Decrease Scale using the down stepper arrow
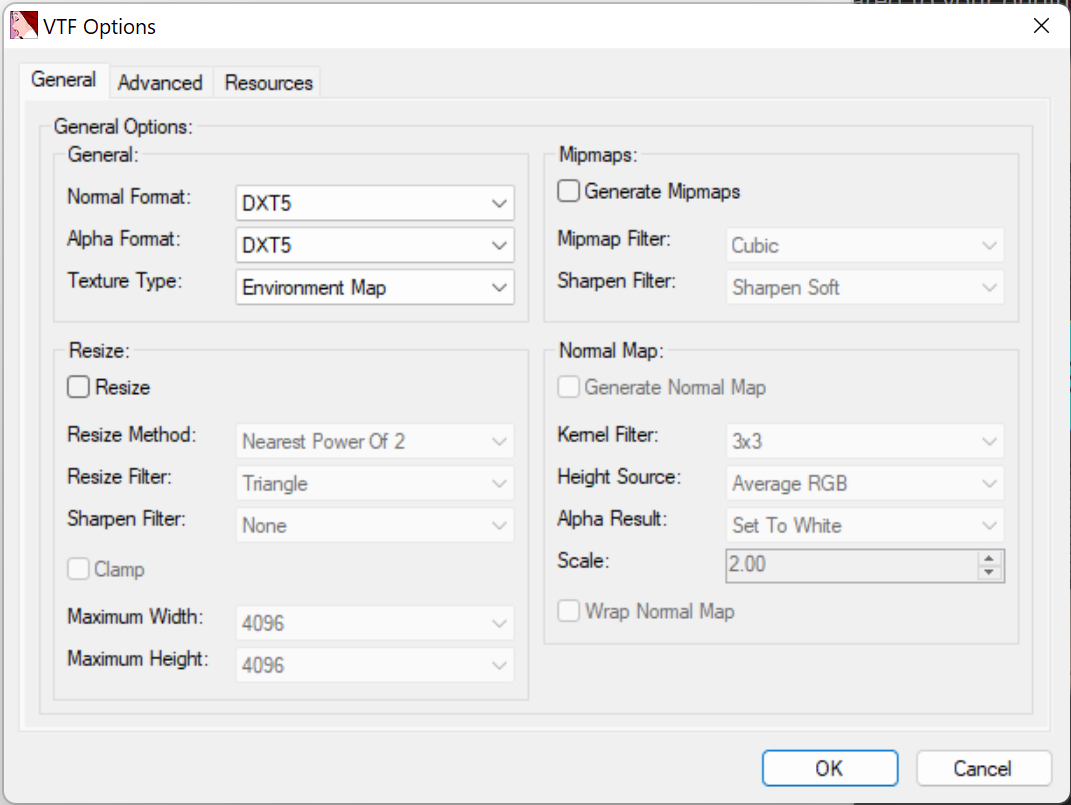The height and width of the screenshot is (805, 1071). point(989,572)
